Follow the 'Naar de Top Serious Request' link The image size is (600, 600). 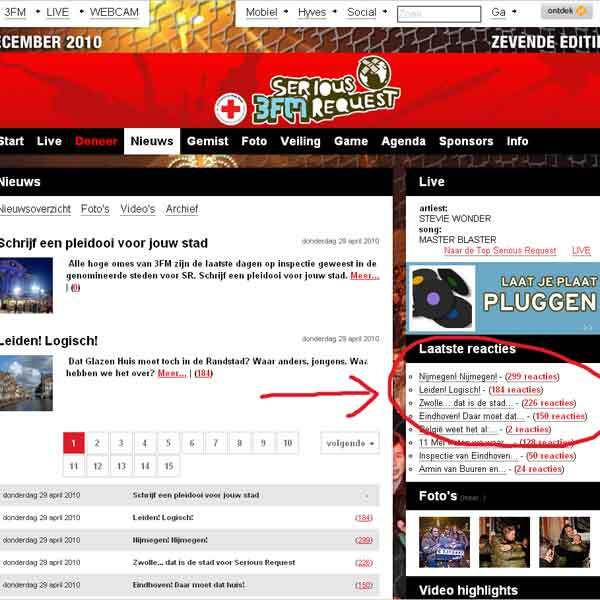[499, 251]
